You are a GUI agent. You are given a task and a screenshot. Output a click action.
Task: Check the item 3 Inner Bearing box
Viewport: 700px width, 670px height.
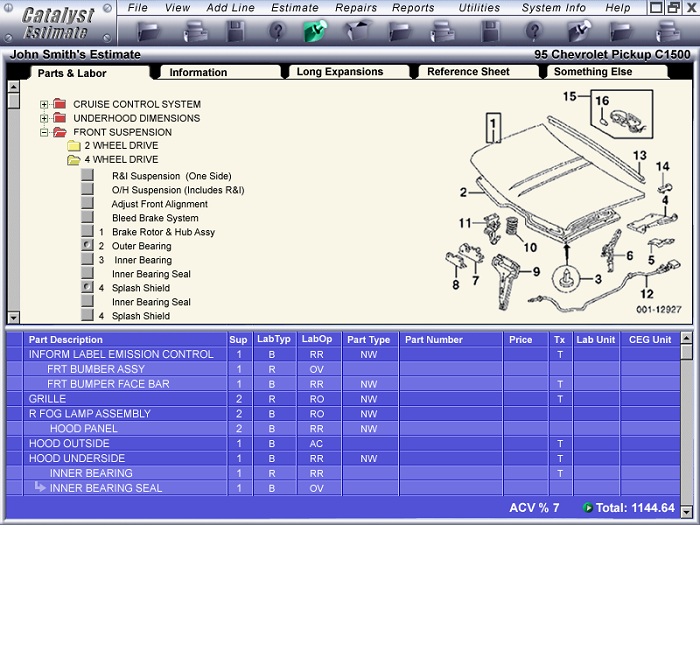point(87,259)
